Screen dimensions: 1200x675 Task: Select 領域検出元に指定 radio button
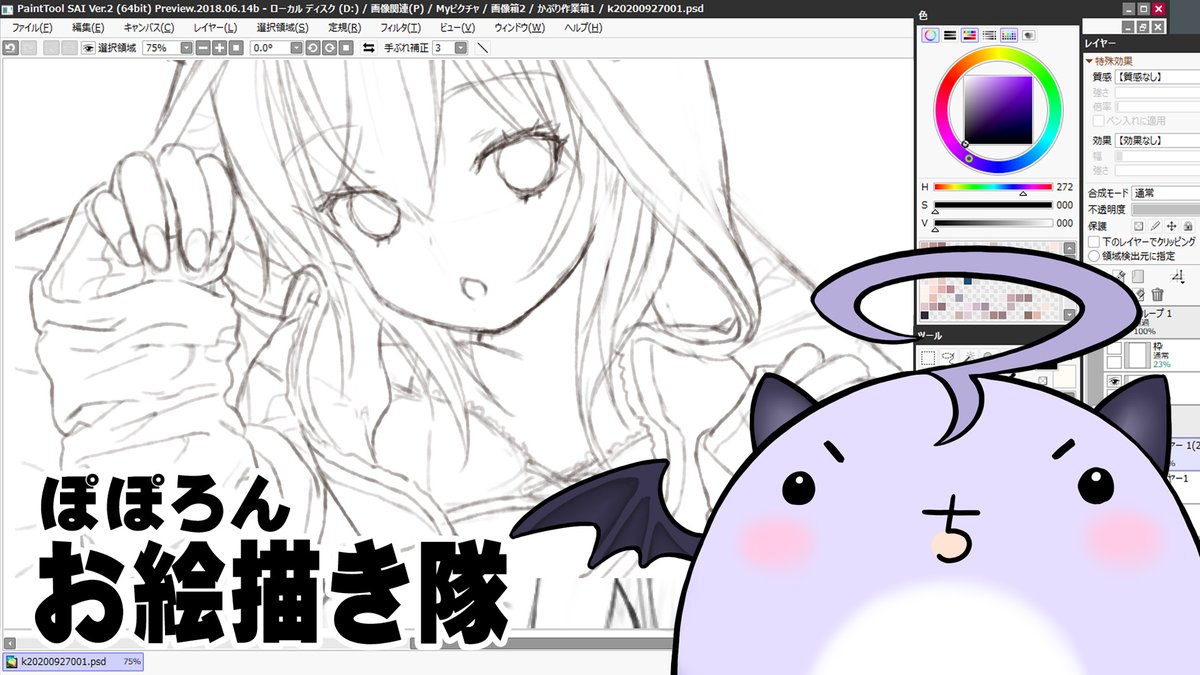tap(1094, 256)
